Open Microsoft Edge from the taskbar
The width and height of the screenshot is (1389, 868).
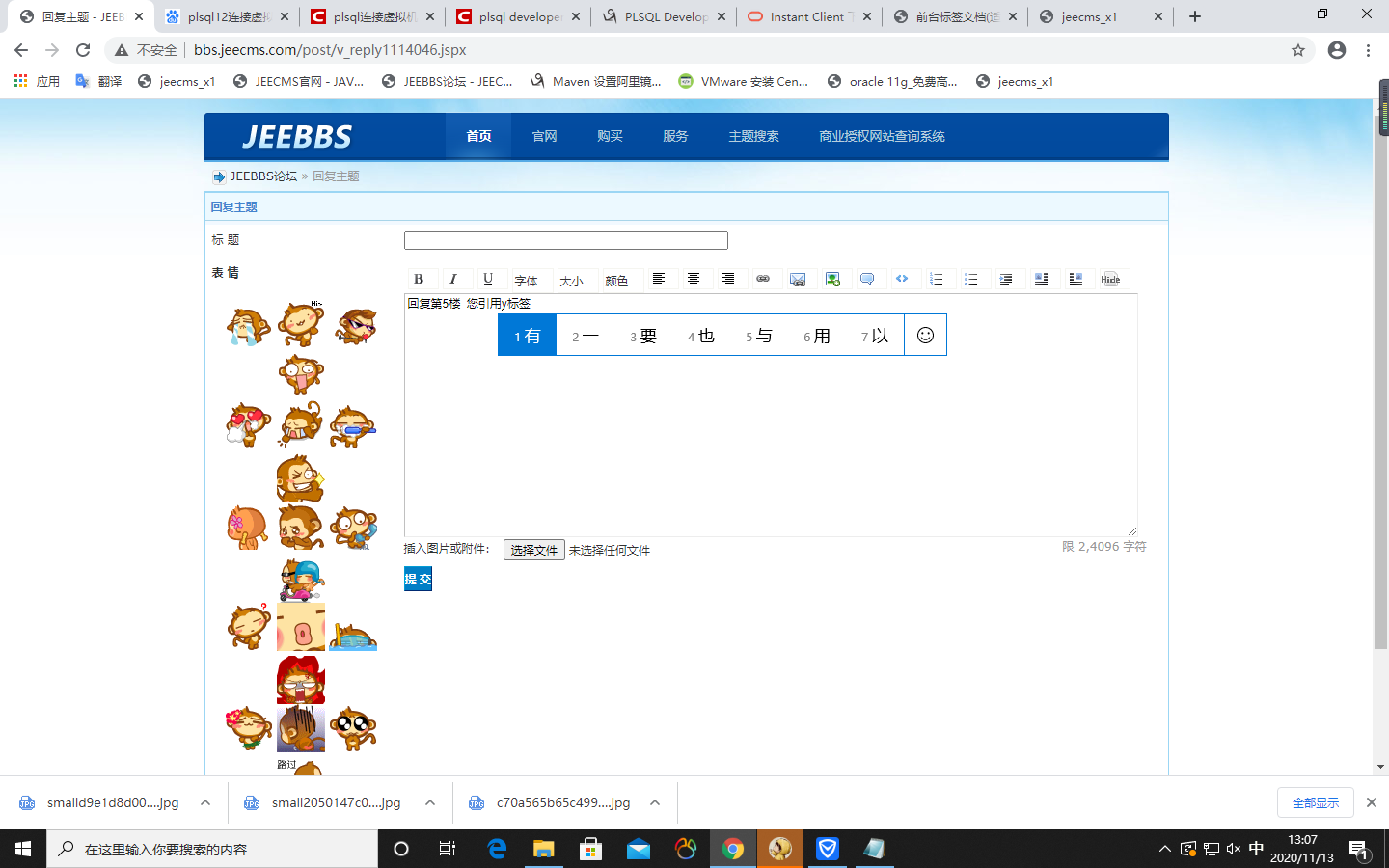coord(497,849)
